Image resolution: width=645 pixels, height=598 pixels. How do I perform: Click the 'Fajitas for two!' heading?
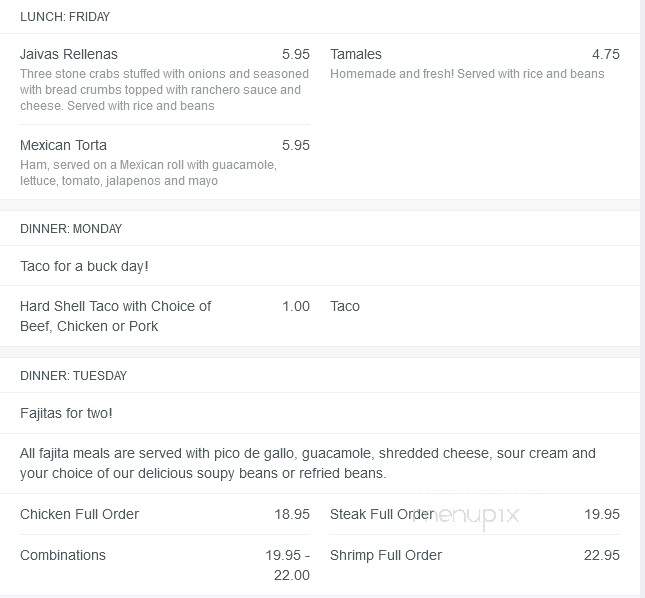coord(66,413)
